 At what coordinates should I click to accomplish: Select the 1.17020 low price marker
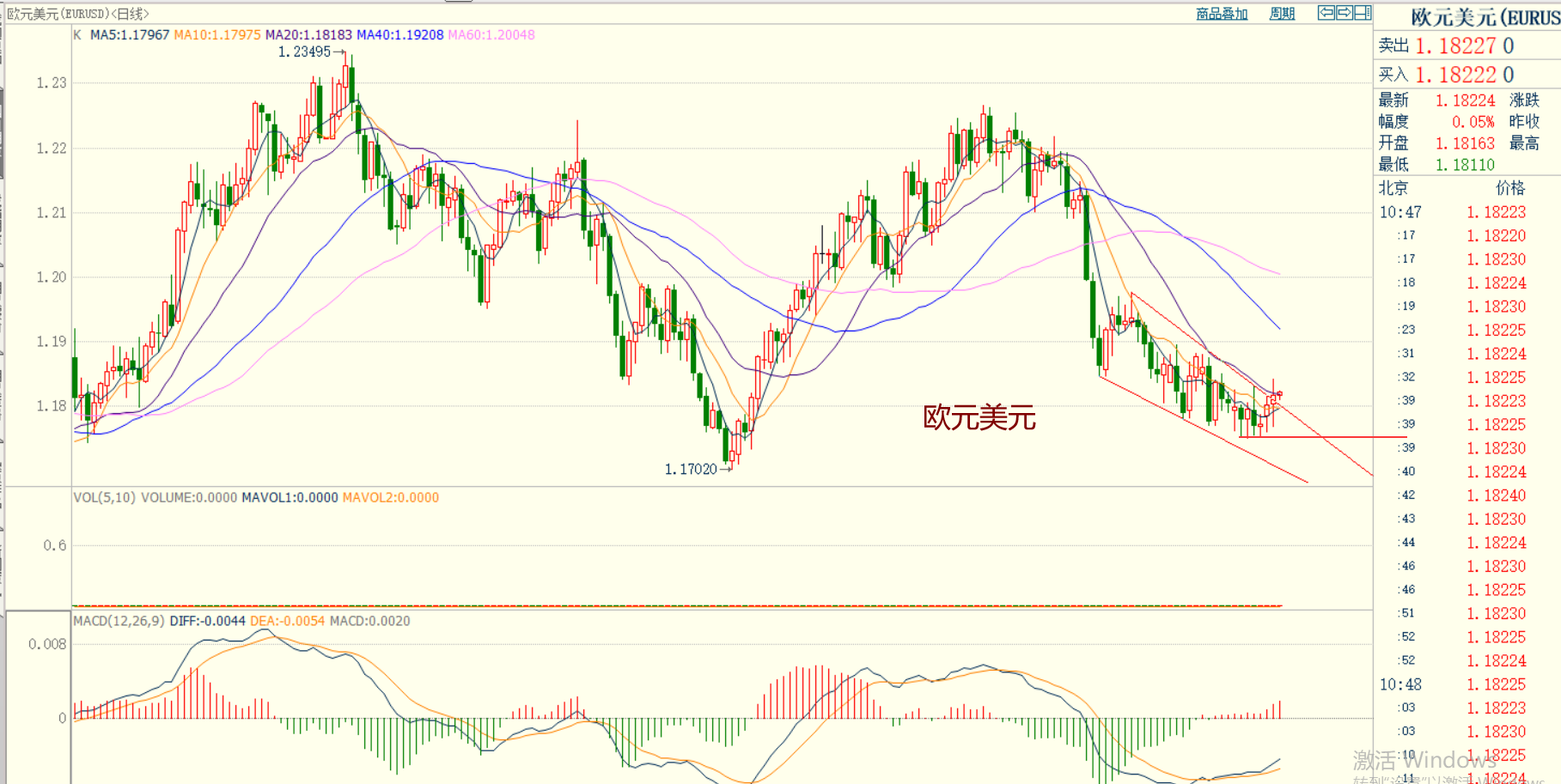coord(691,469)
